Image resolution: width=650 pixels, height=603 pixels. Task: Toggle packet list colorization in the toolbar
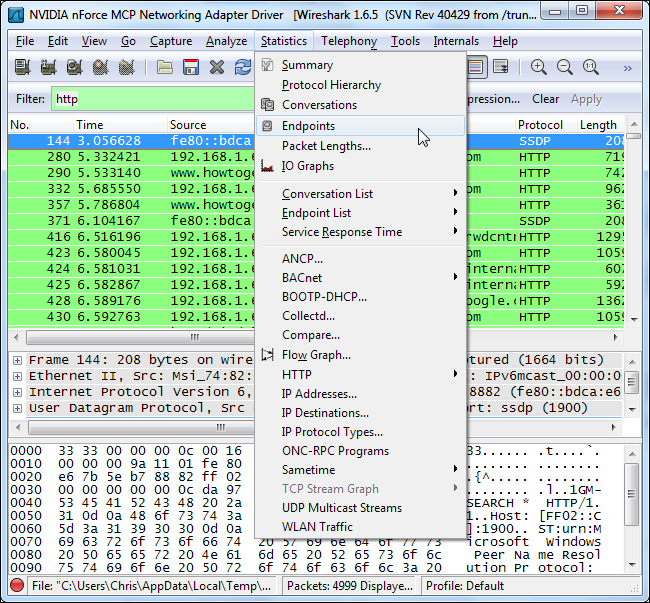click(477, 68)
